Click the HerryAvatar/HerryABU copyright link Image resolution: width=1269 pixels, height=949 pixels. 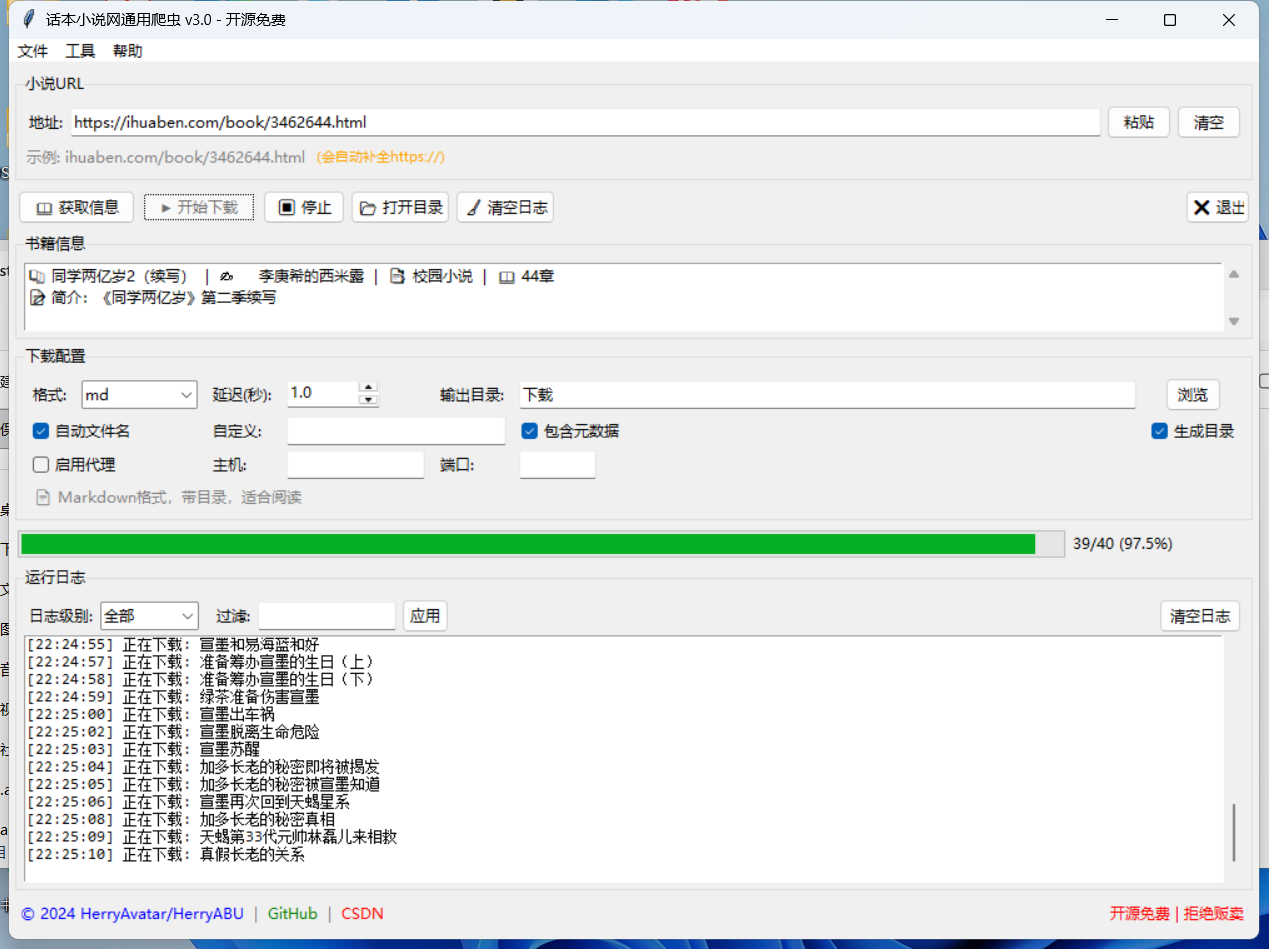pos(132,913)
